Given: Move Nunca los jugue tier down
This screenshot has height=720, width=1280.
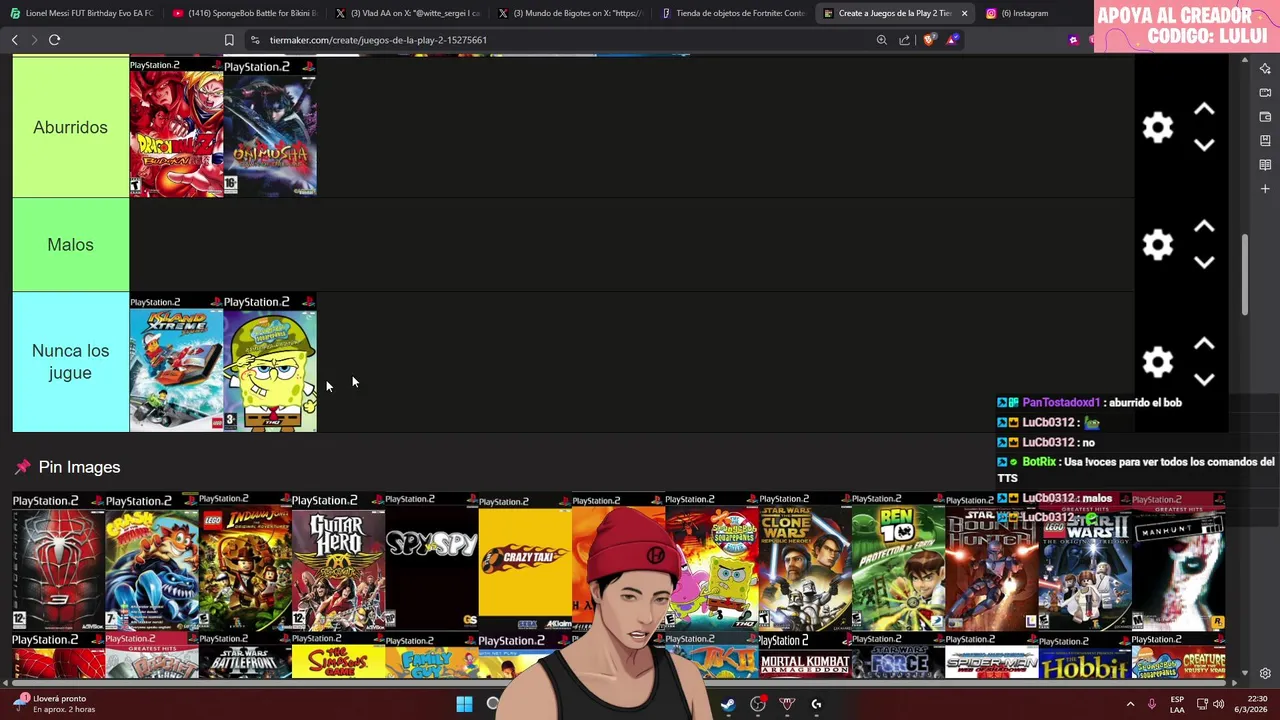Looking at the screenshot, I should point(1204,380).
